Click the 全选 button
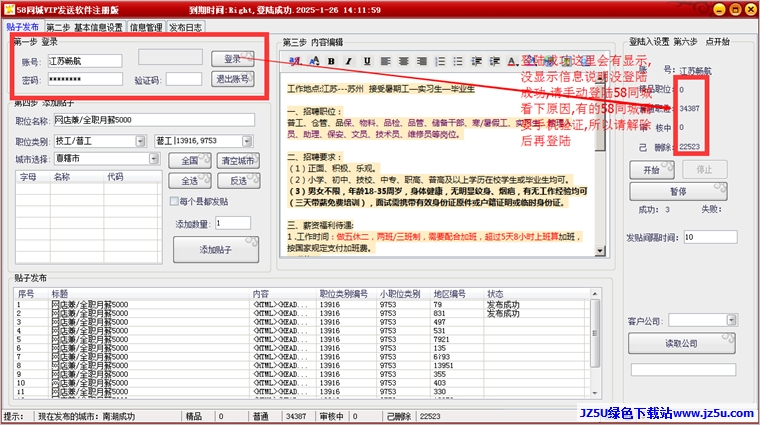The image size is (760, 425). pyautogui.click(x=190, y=180)
